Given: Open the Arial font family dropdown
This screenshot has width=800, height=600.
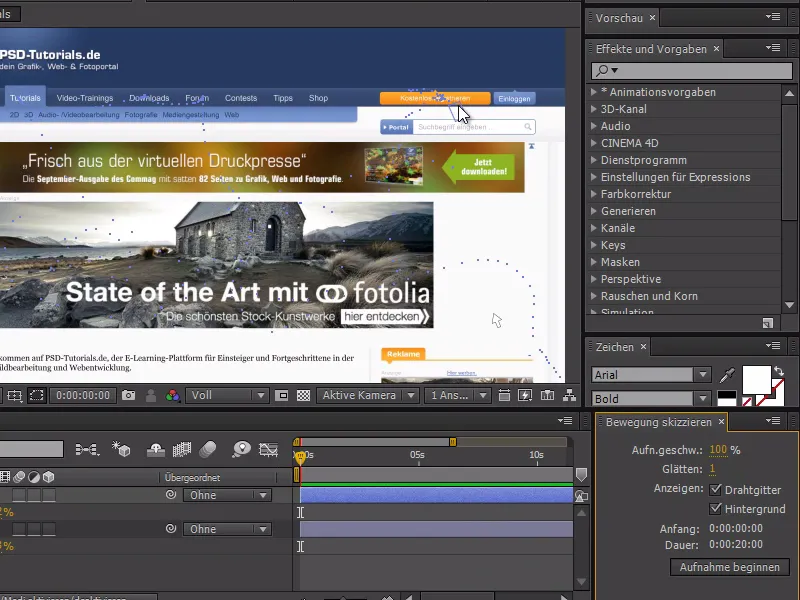Looking at the screenshot, I should [651, 375].
